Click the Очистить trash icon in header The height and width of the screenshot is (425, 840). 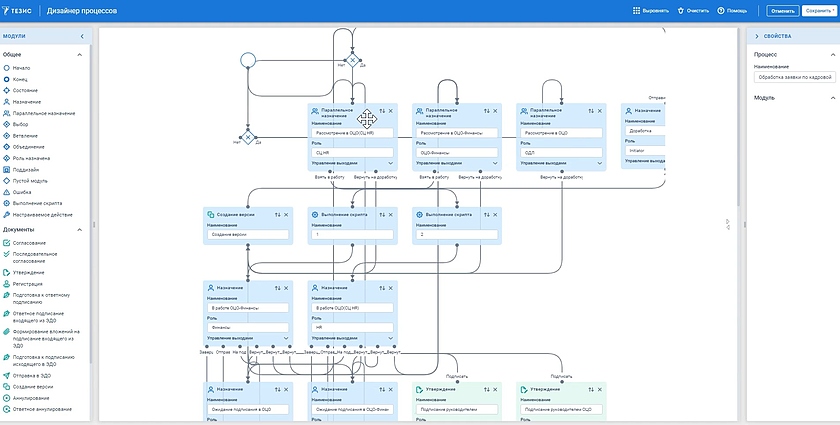(680, 11)
